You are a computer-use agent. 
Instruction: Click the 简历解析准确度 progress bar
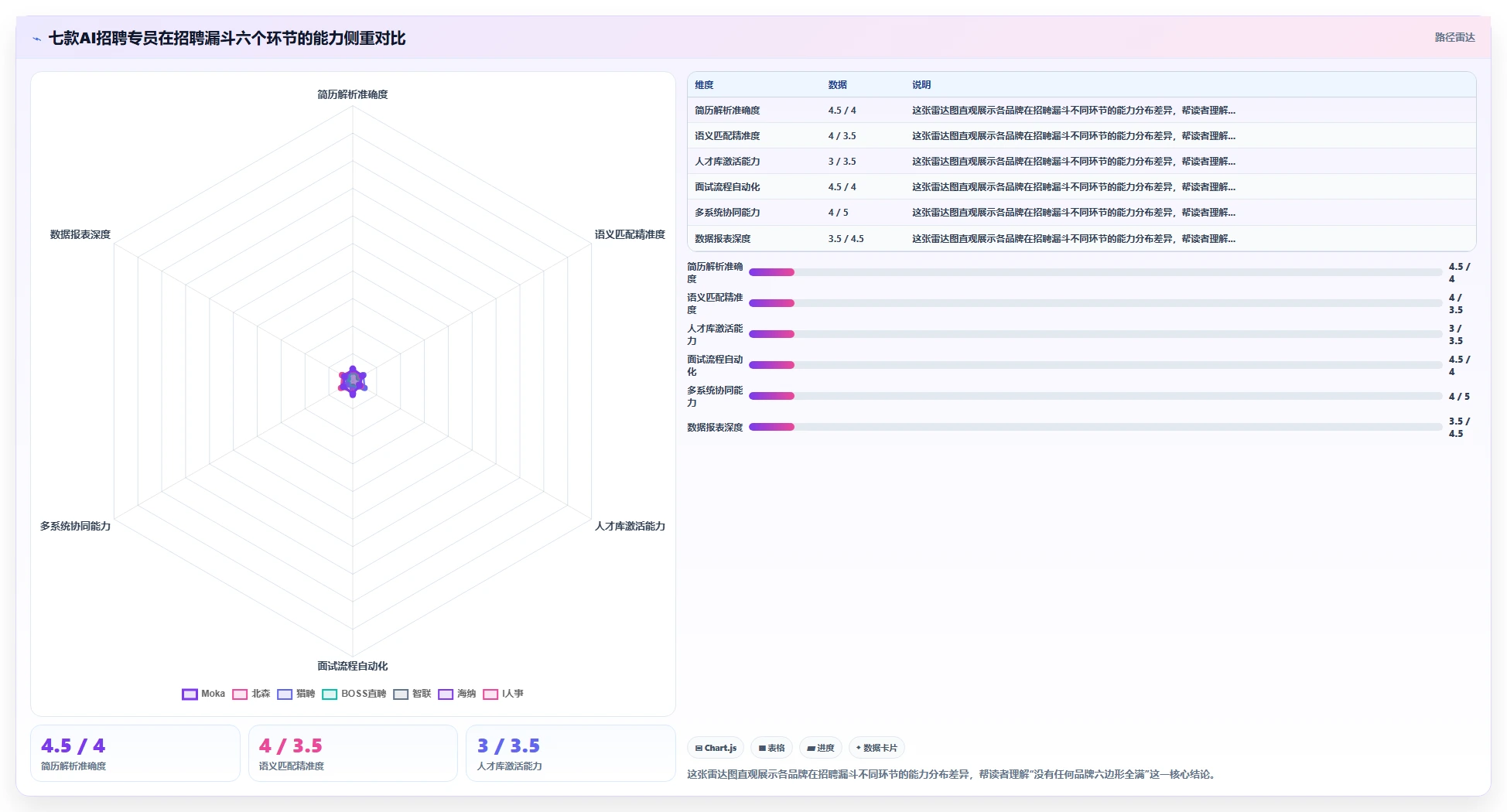click(1095, 272)
